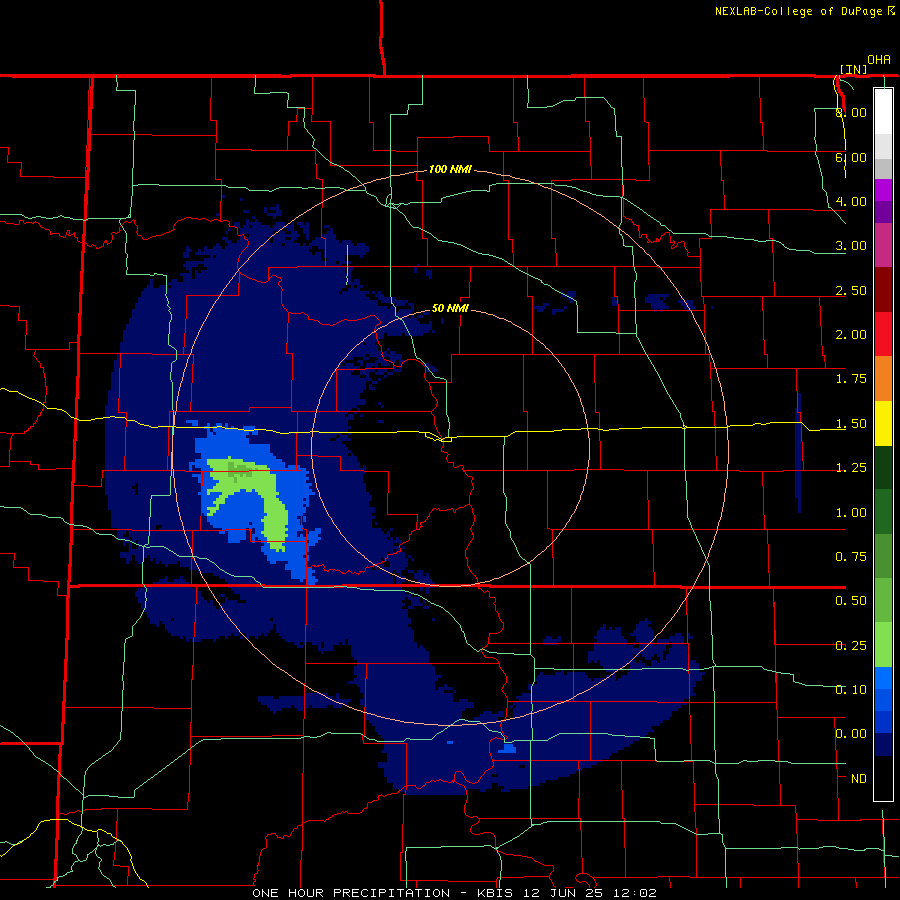Viewport: 900px width, 900px height.
Task: Pick the bright red legend swatch
Action: click(883, 334)
